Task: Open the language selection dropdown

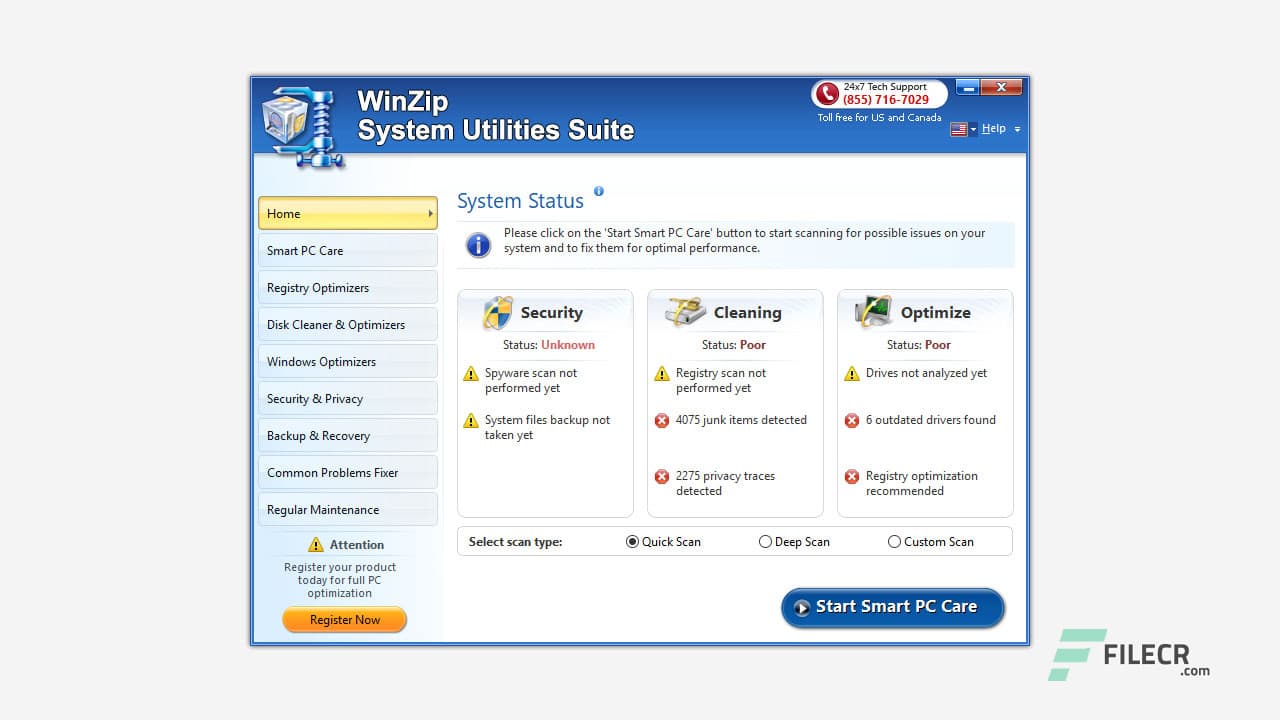Action: coord(961,128)
